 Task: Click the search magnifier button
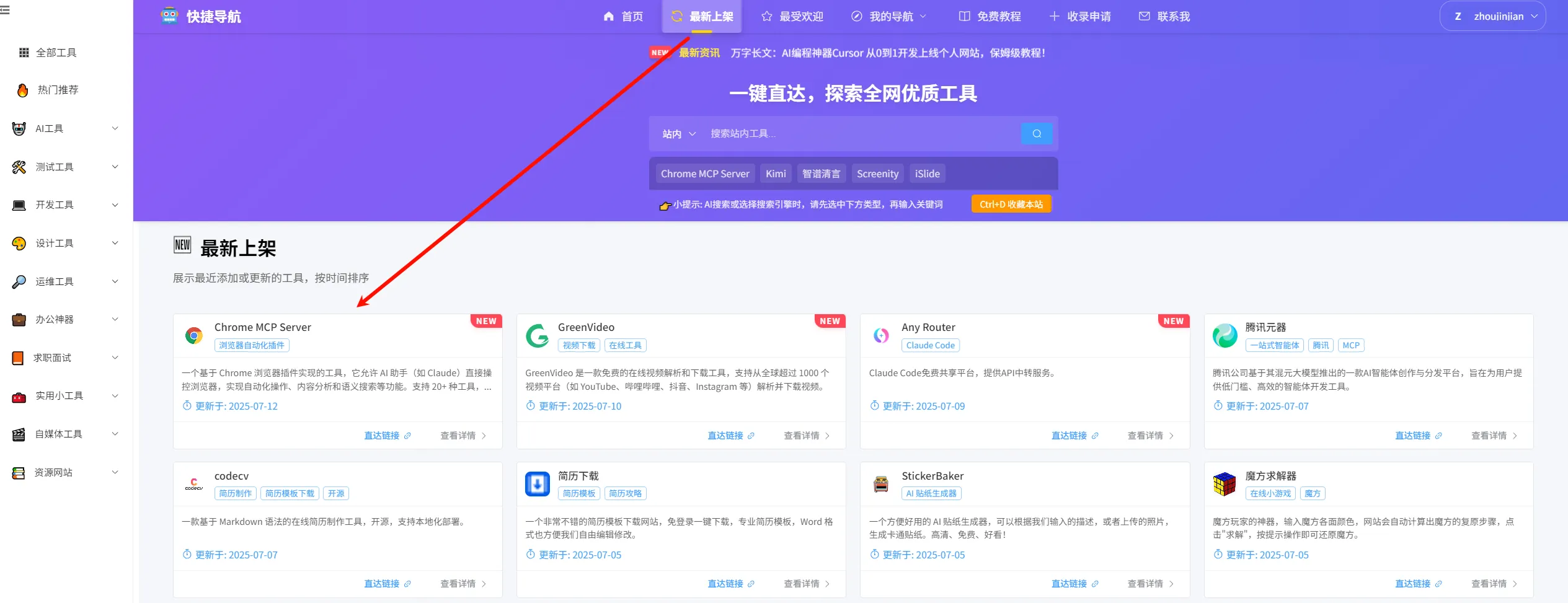pos(1036,133)
